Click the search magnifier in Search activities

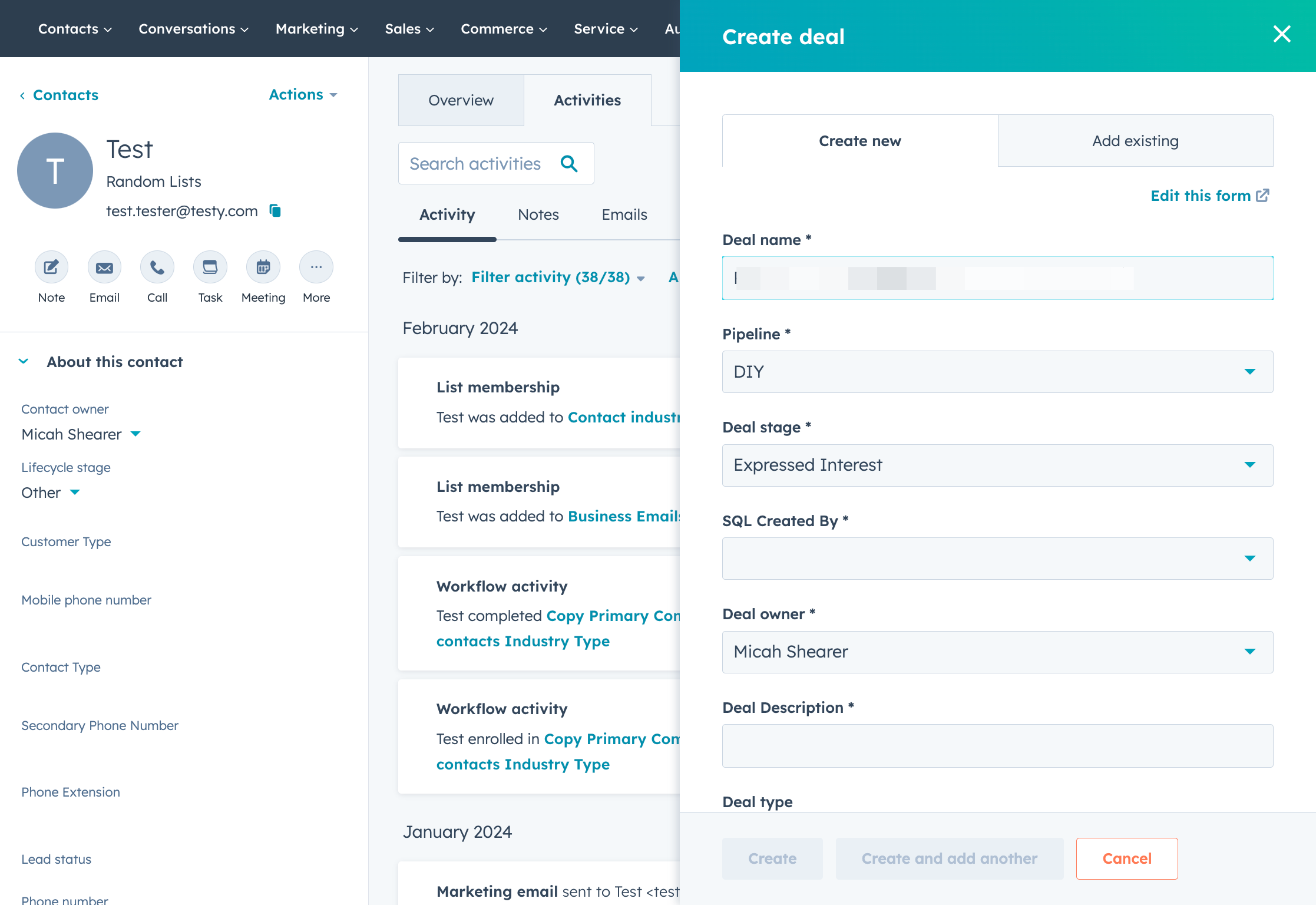click(569, 163)
